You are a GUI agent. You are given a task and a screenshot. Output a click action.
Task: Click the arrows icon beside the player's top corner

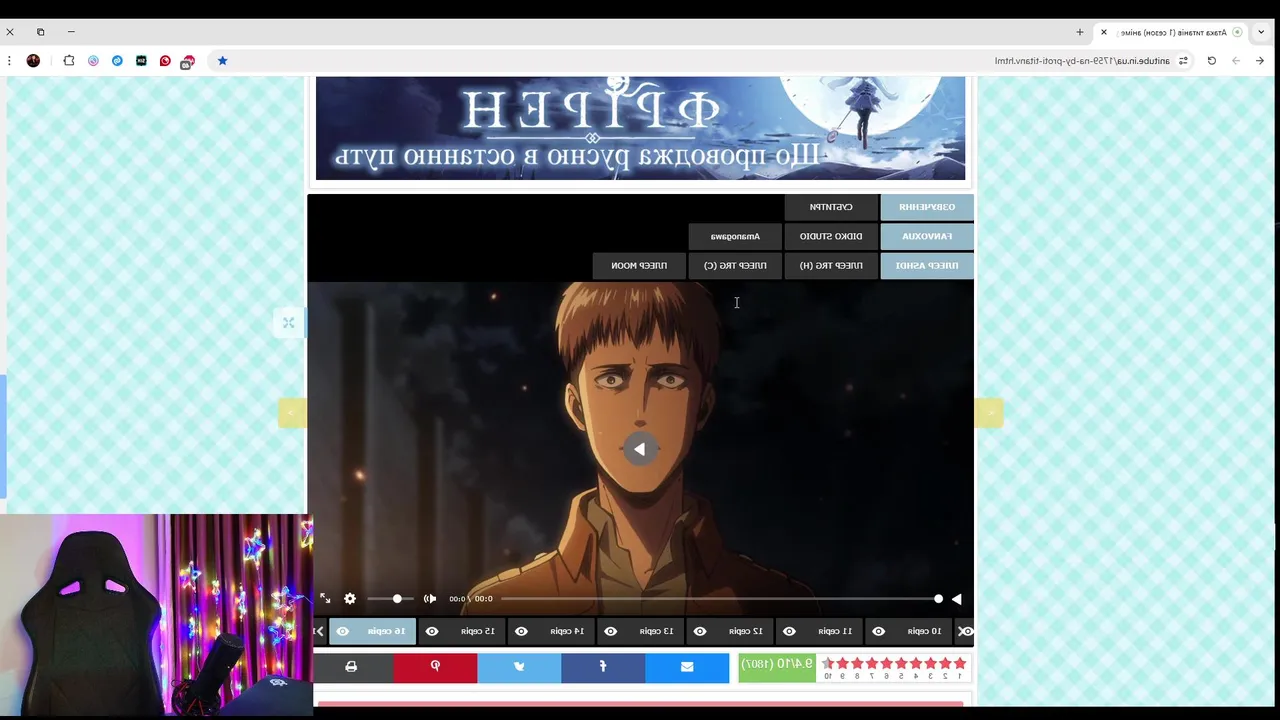click(289, 322)
